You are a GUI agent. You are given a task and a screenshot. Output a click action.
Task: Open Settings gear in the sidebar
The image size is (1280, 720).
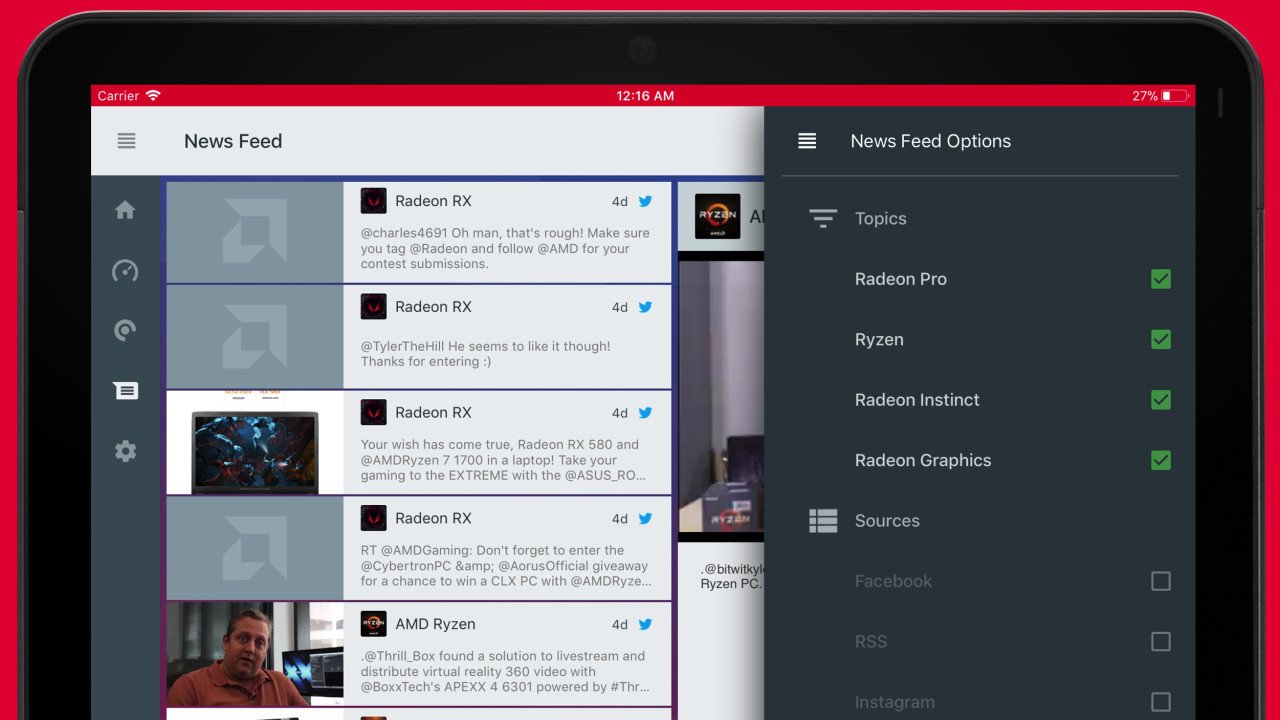tap(125, 451)
